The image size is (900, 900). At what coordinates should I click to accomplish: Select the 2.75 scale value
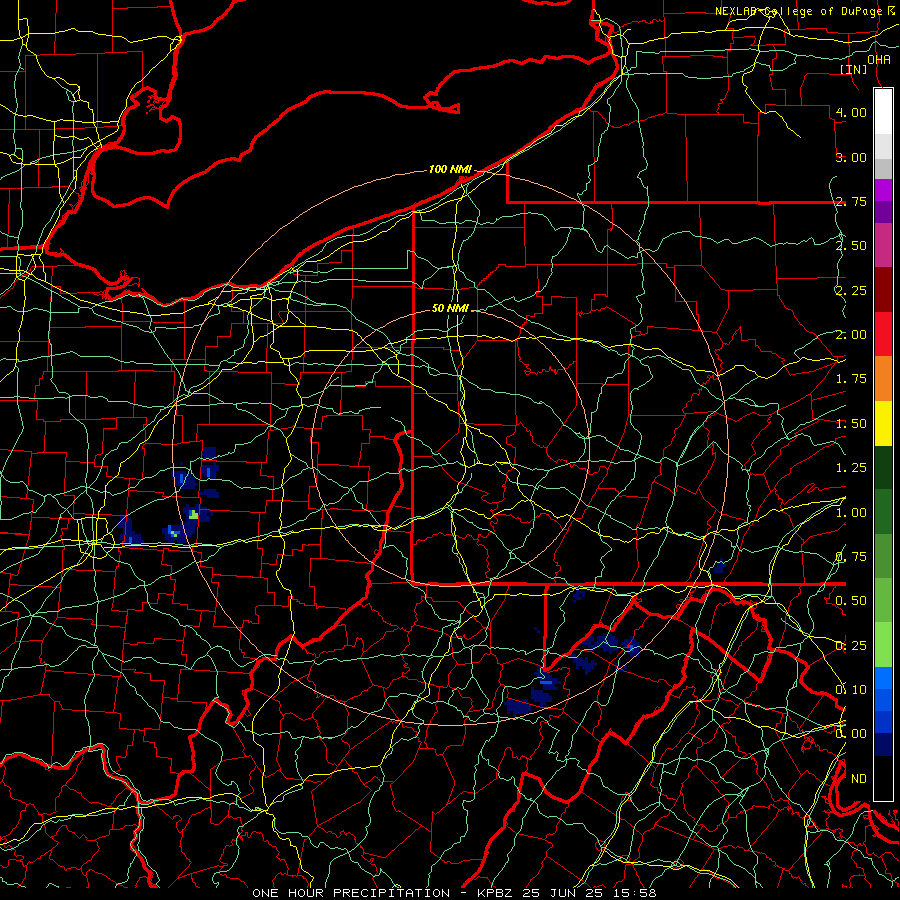851,201
